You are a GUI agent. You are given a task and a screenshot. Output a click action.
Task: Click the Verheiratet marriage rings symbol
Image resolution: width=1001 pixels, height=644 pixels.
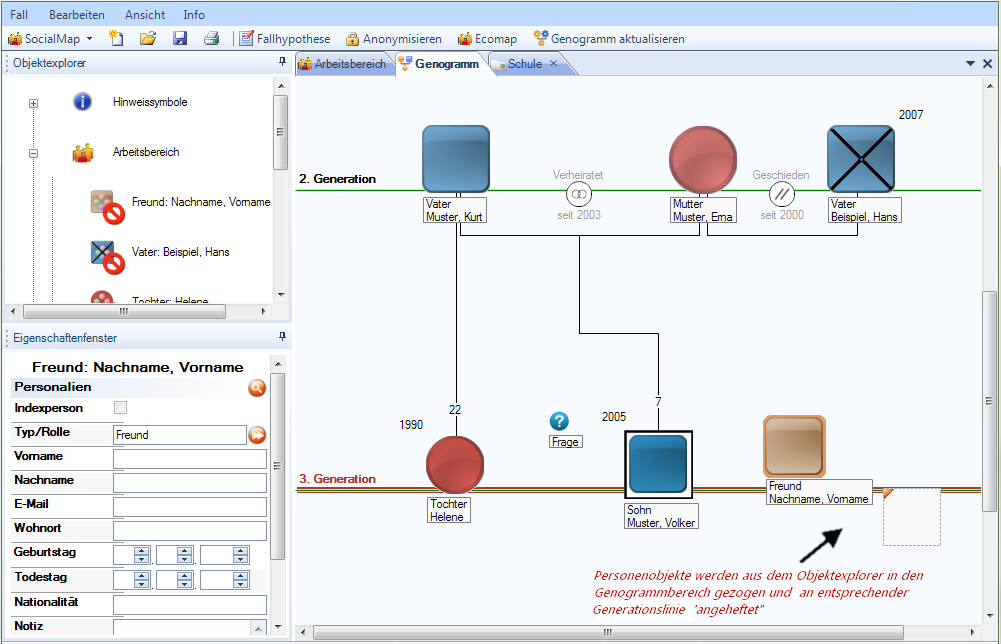[579, 194]
